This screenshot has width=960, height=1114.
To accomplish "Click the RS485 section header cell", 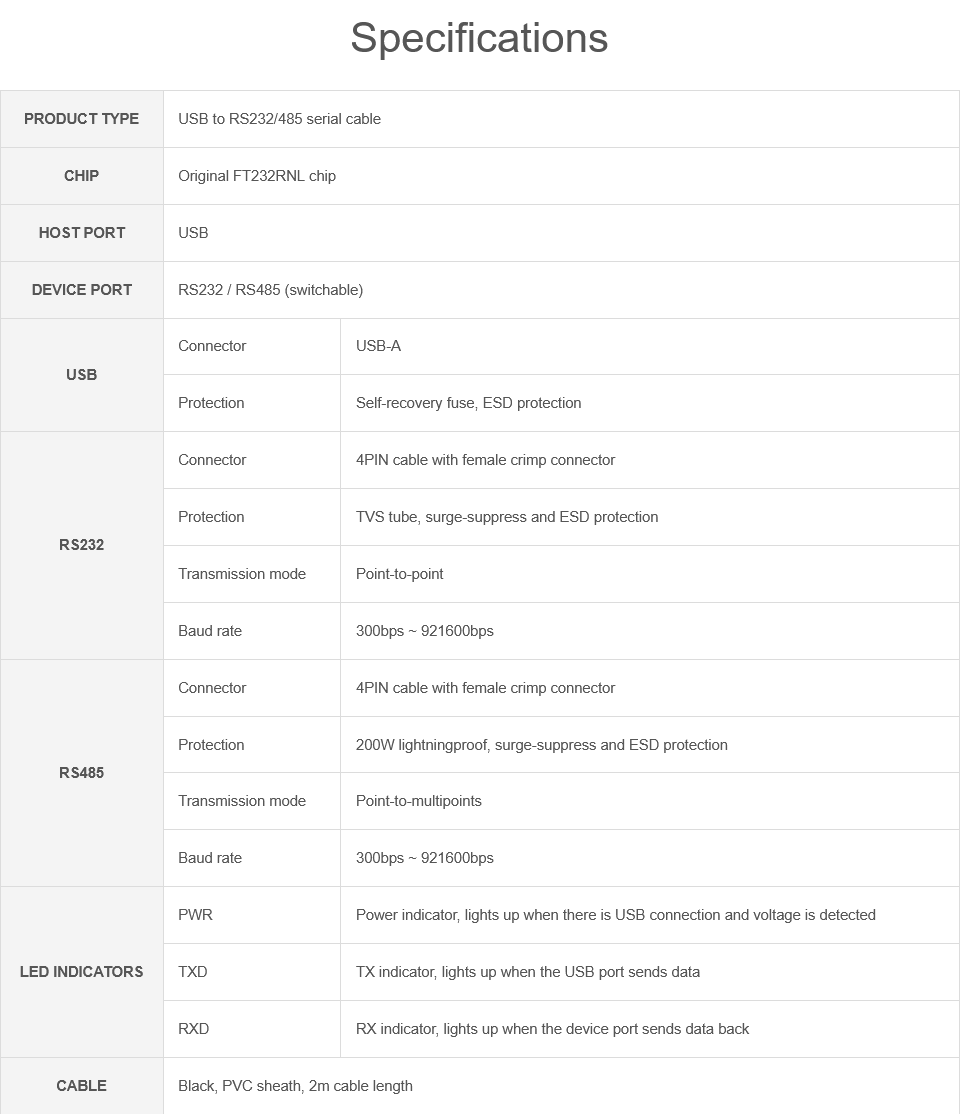I will [81, 773].
